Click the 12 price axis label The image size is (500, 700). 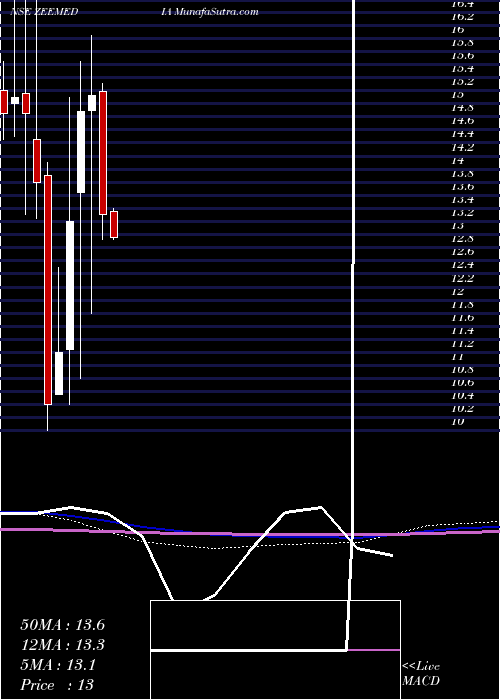[x=458, y=292]
